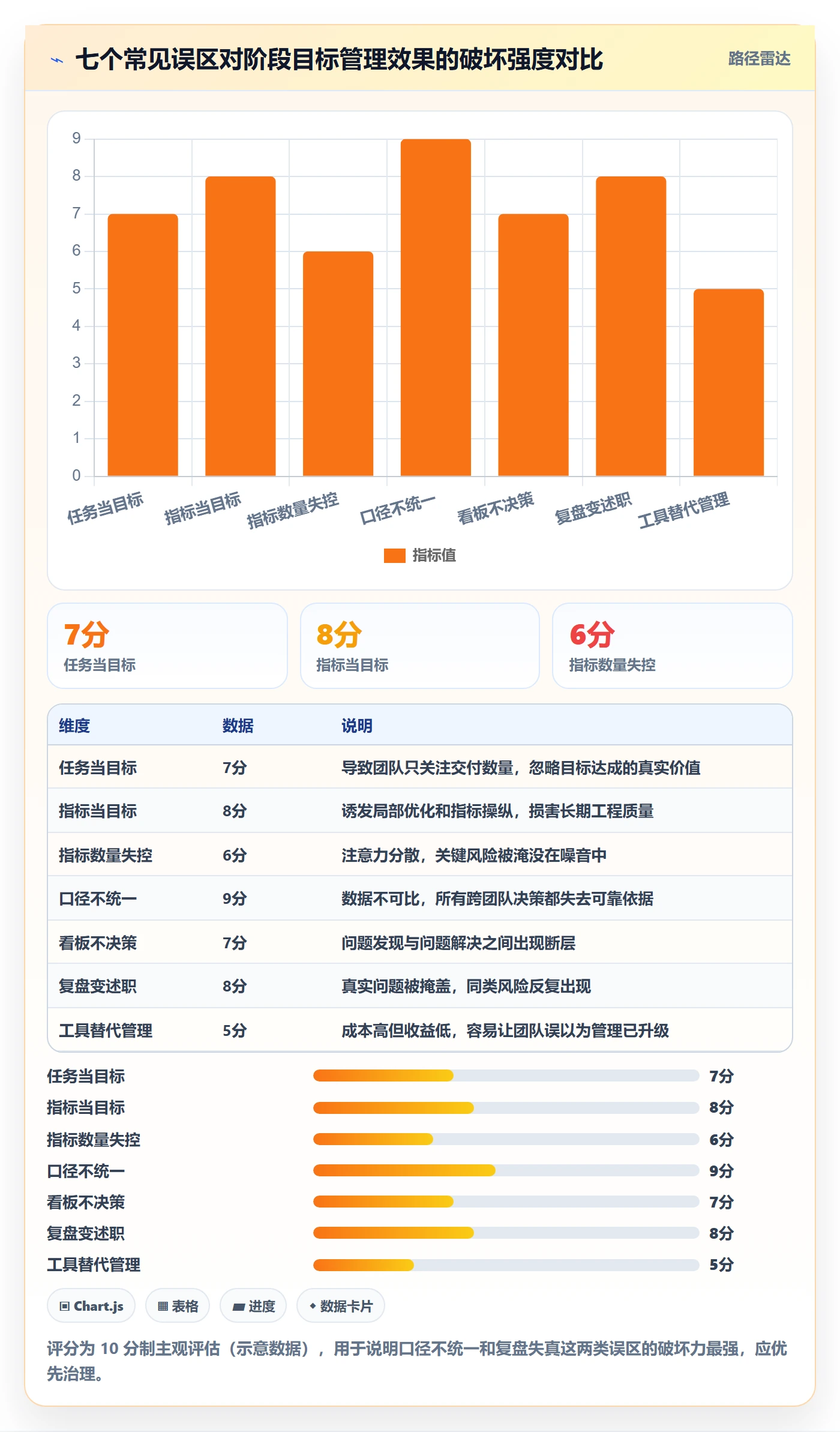
Task: Click the 路径雷达 label in header
Action: click(x=759, y=59)
